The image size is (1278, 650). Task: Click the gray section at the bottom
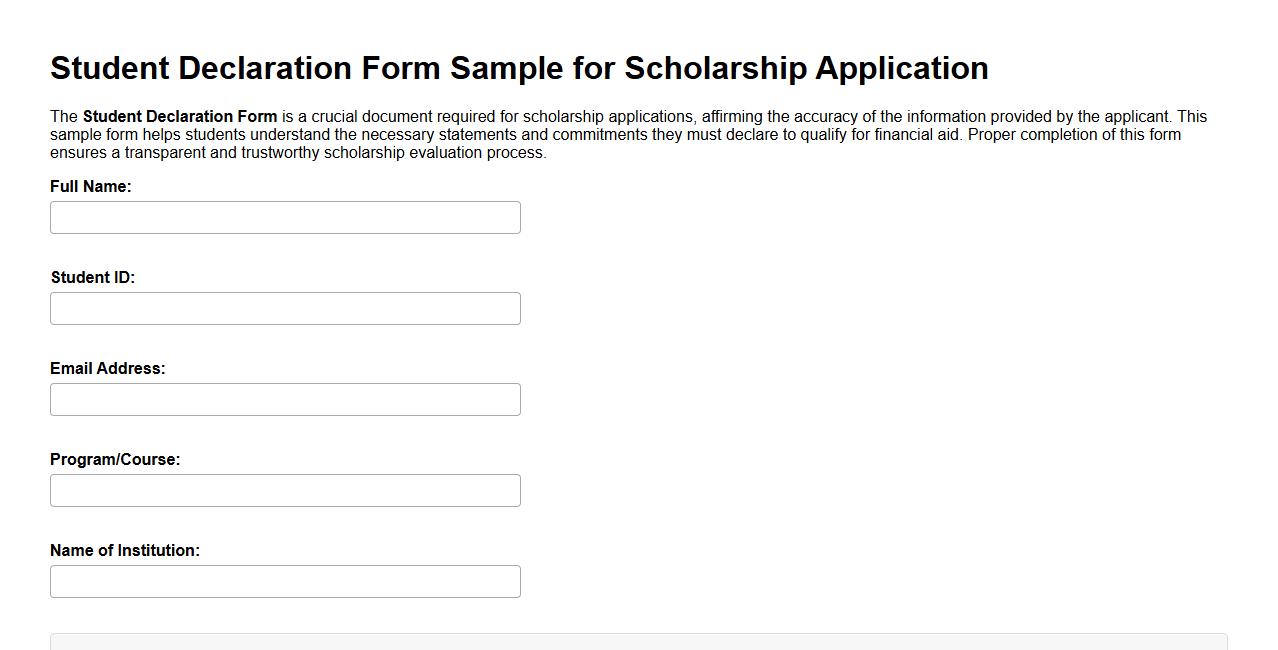[x=638, y=644]
